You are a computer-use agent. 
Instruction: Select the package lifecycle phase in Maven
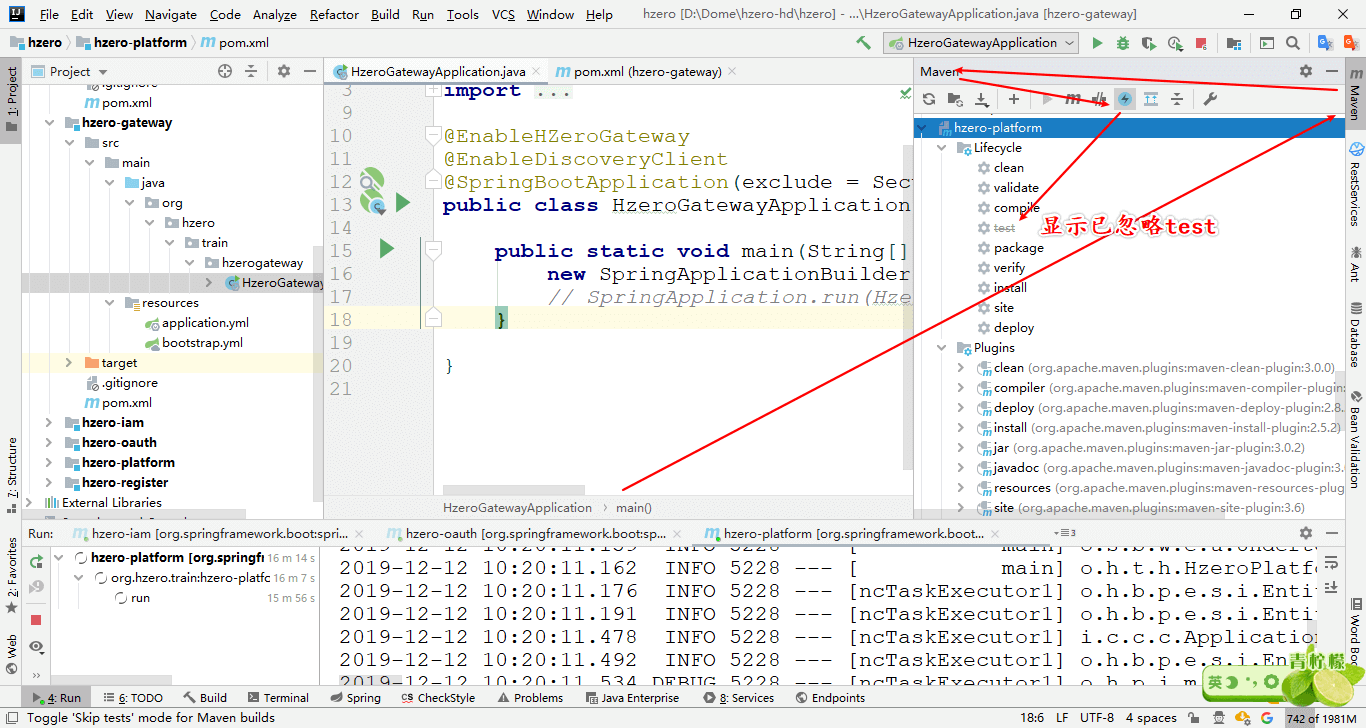tap(1018, 248)
